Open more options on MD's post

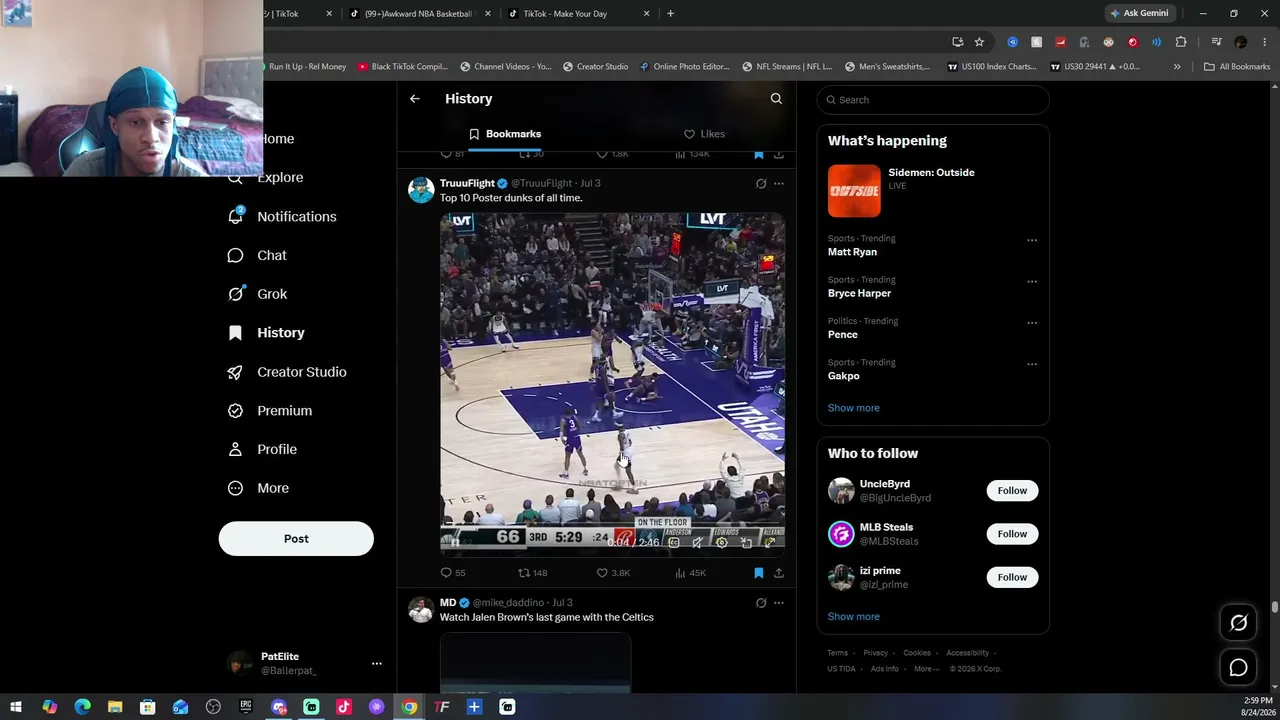pyautogui.click(x=779, y=603)
